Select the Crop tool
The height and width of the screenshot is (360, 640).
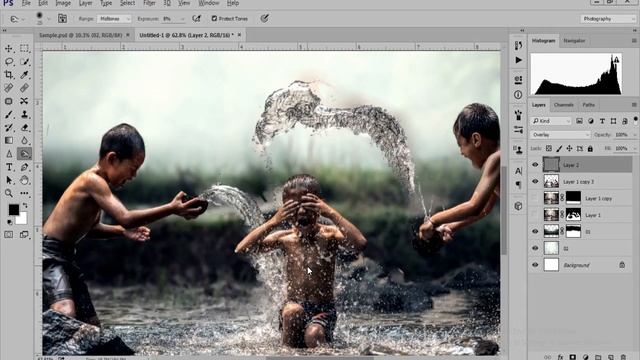pos(9,75)
